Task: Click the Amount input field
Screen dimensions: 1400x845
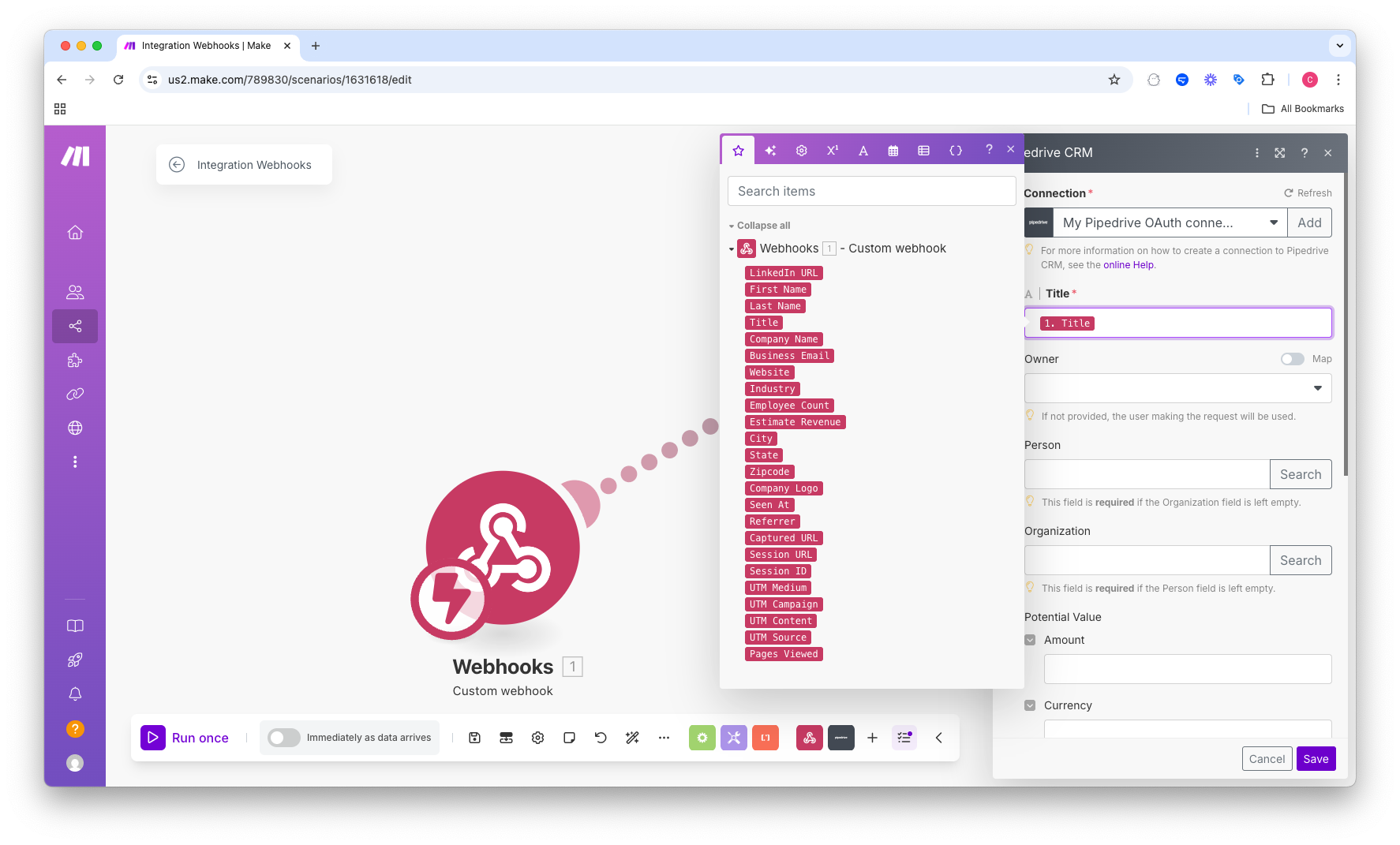Action: point(1188,669)
